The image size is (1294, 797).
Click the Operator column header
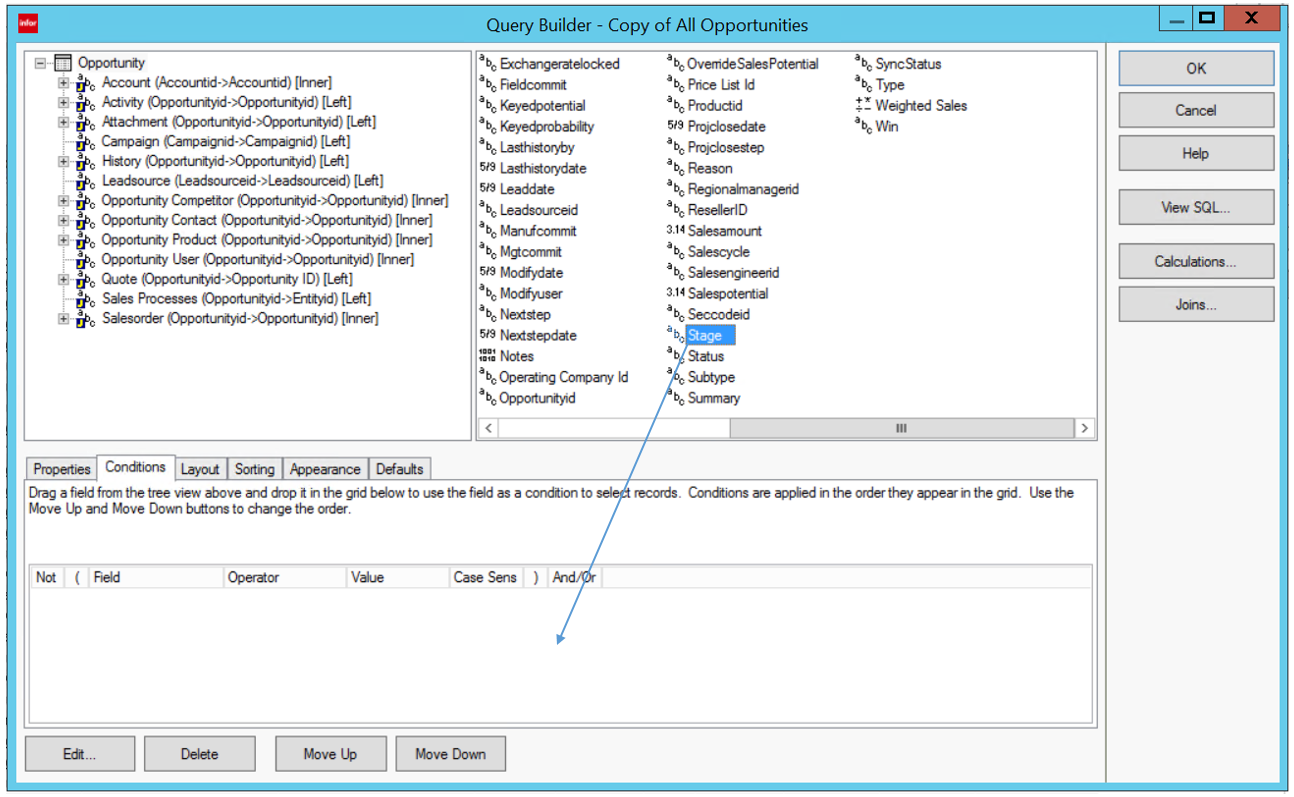[285, 577]
